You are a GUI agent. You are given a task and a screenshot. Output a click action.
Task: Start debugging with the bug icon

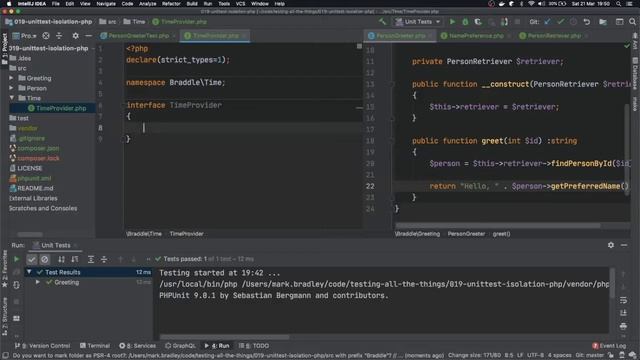(465, 22)
